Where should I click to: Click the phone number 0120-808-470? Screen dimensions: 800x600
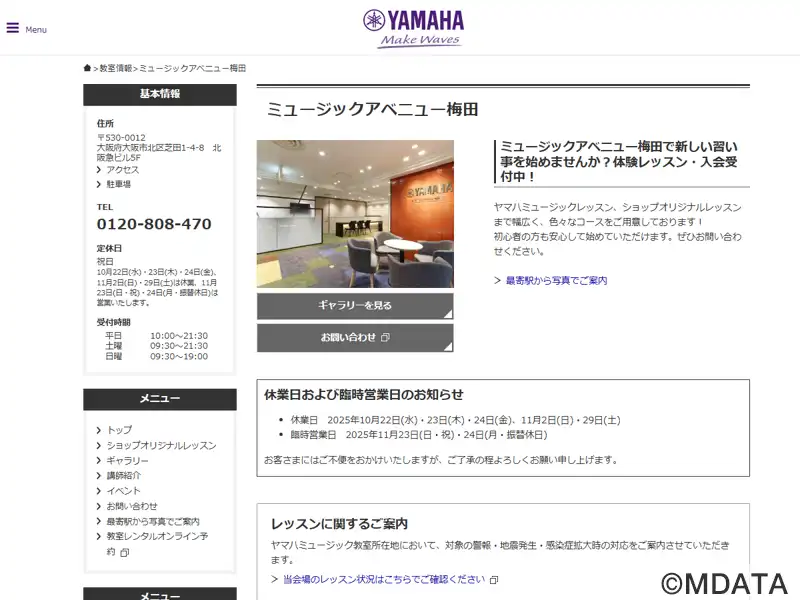click(154, 223)
